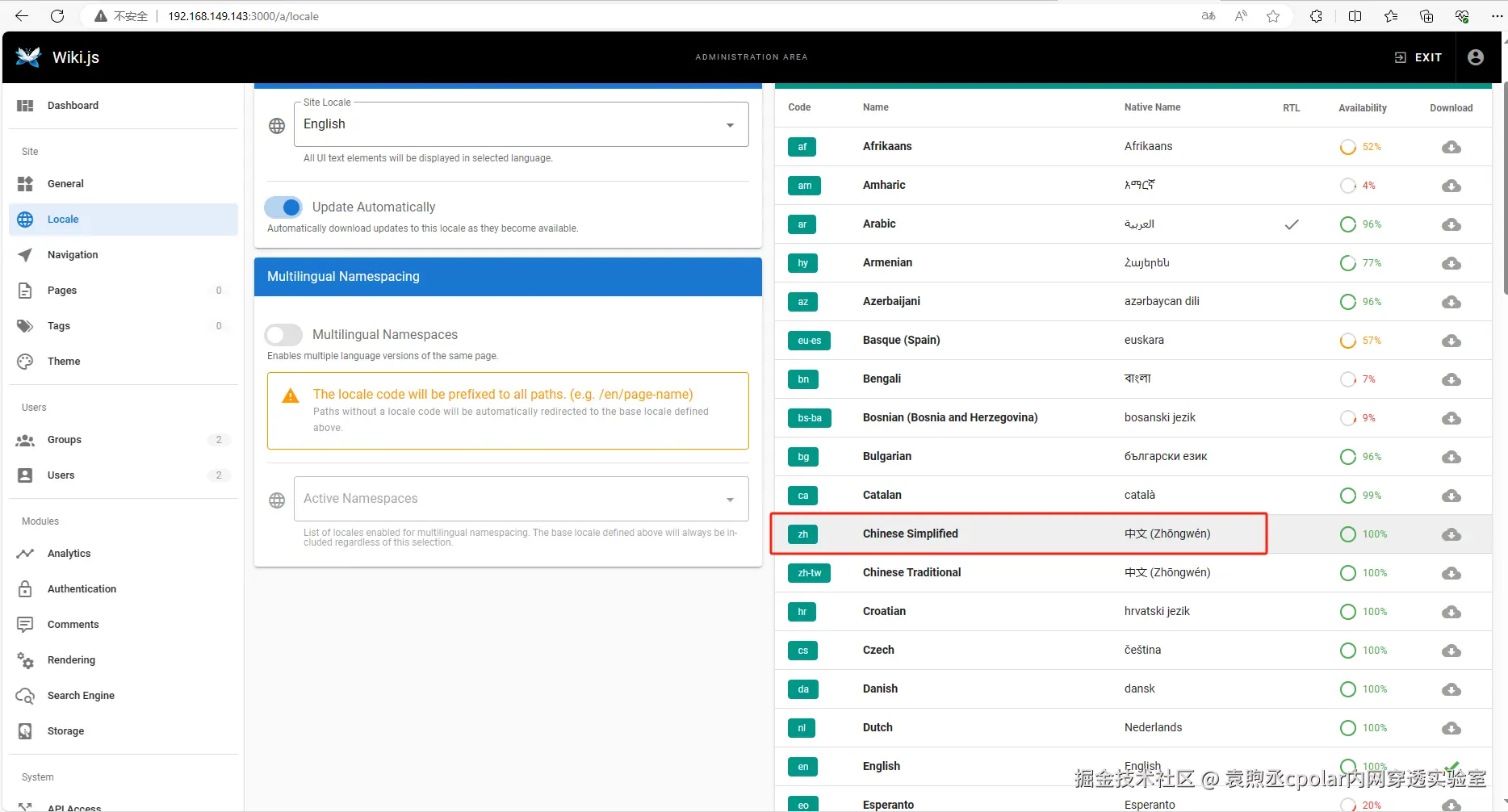Click the download icon for Arabic

tap(1451, 224)
